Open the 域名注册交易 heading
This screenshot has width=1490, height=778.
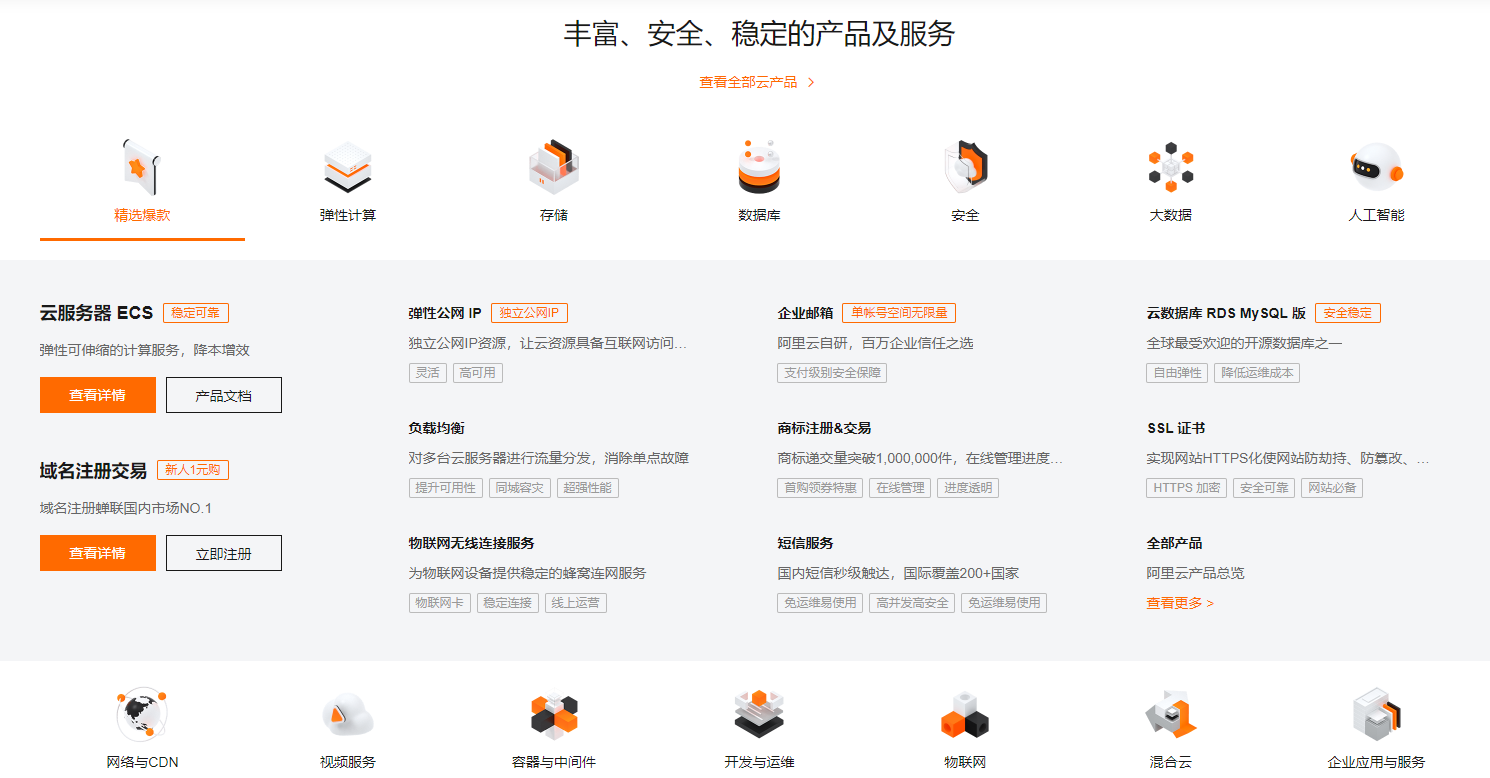coord(93,470)
